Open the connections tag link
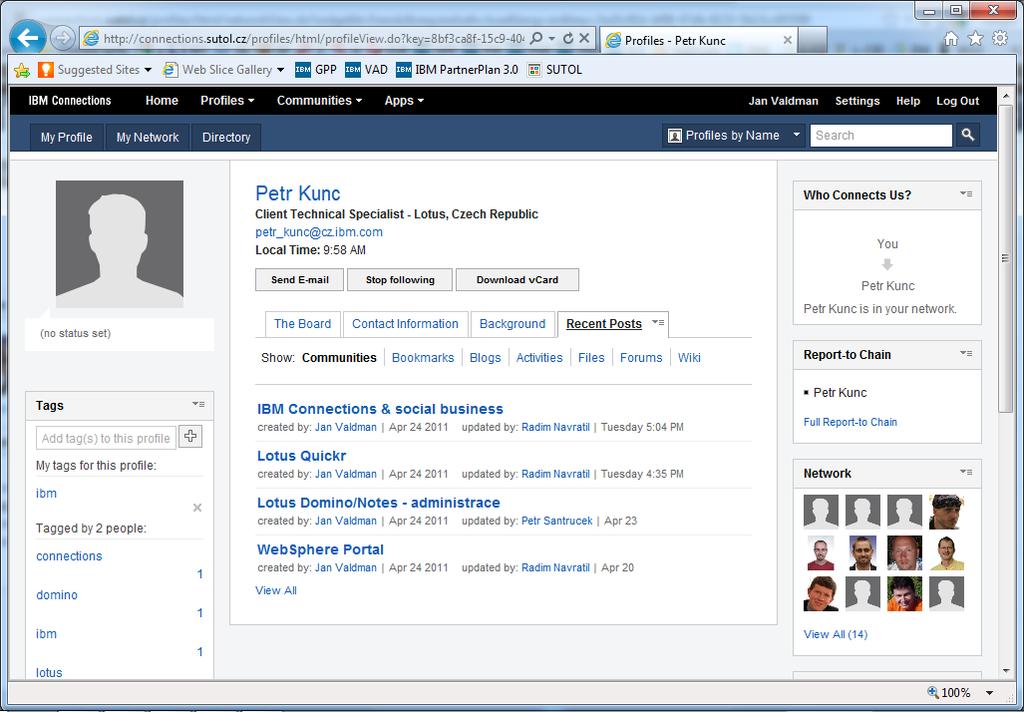The image size is (1024, 712). coord(69,556)
